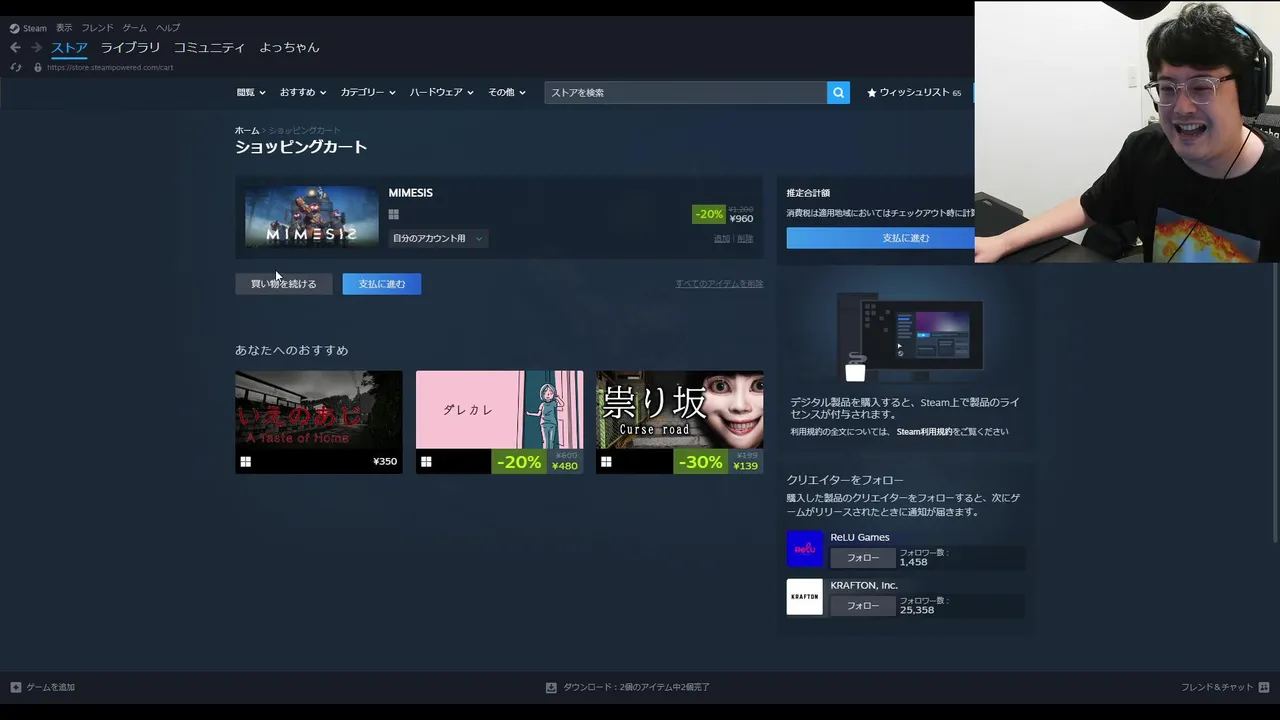Click MIMESIS game title
The image size is (1280, 720).
coord(411,193)
